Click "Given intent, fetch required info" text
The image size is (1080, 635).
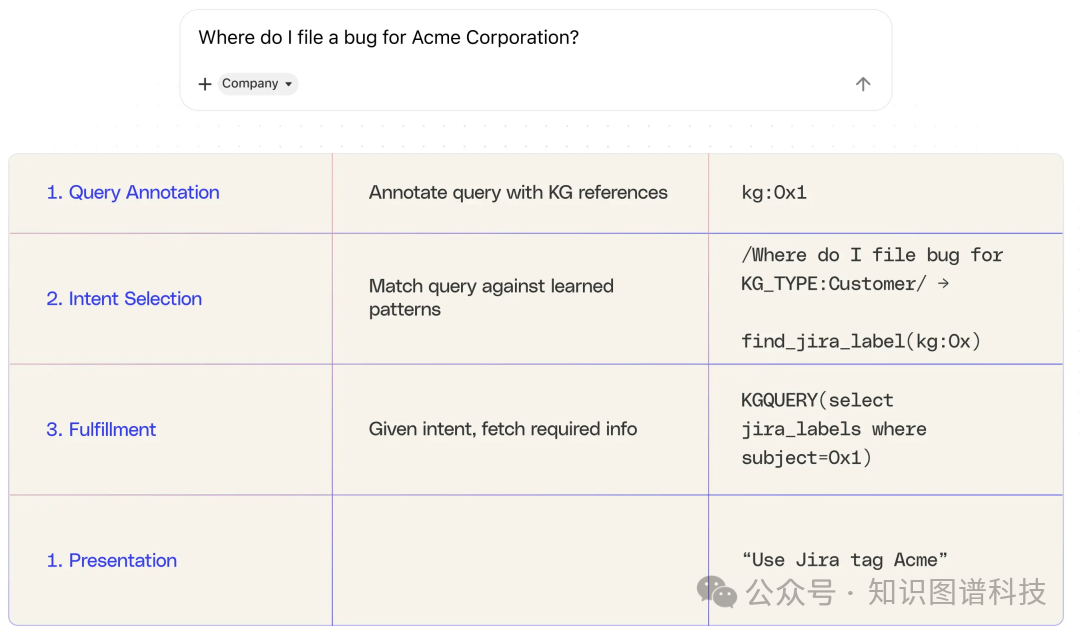point(503,429)
